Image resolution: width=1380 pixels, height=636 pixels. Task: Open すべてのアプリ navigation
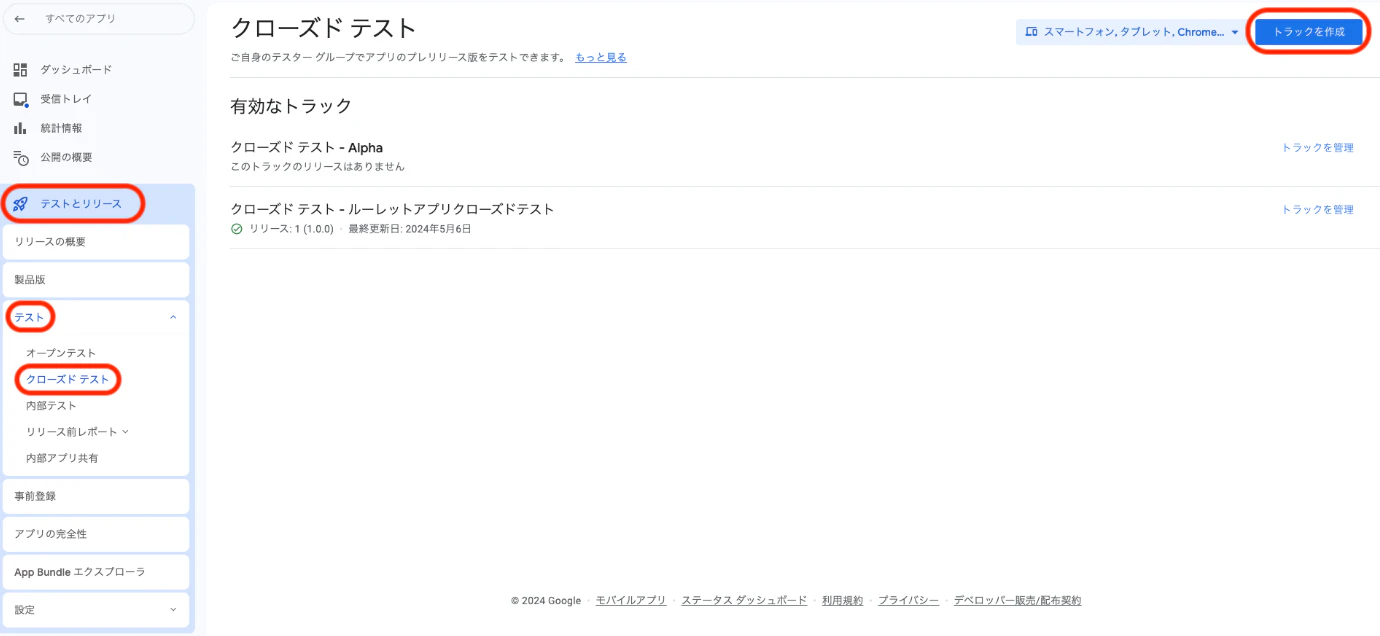(97, 19)
